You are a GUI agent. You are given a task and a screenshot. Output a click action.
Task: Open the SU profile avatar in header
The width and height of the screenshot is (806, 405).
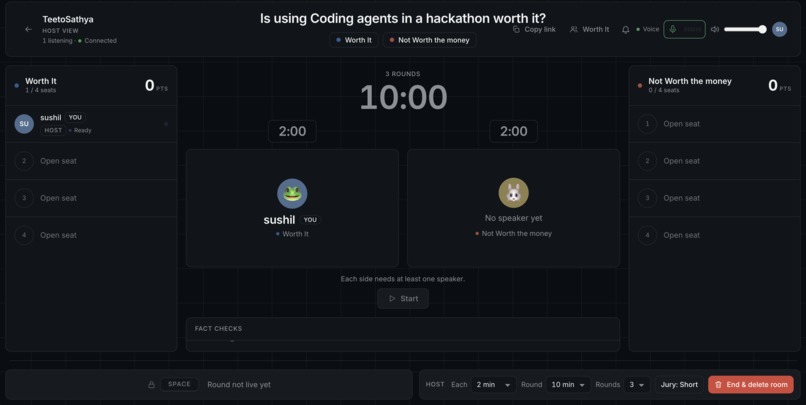point(779,29)
